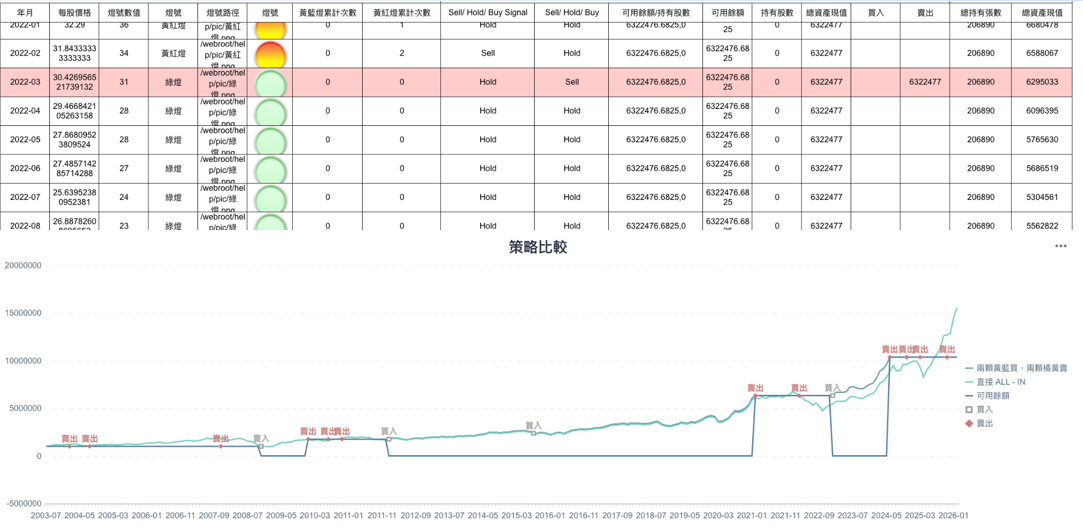Click the green light icon in 2022-07 row
The image size is (1083, 530).
[x=270, y=199]
